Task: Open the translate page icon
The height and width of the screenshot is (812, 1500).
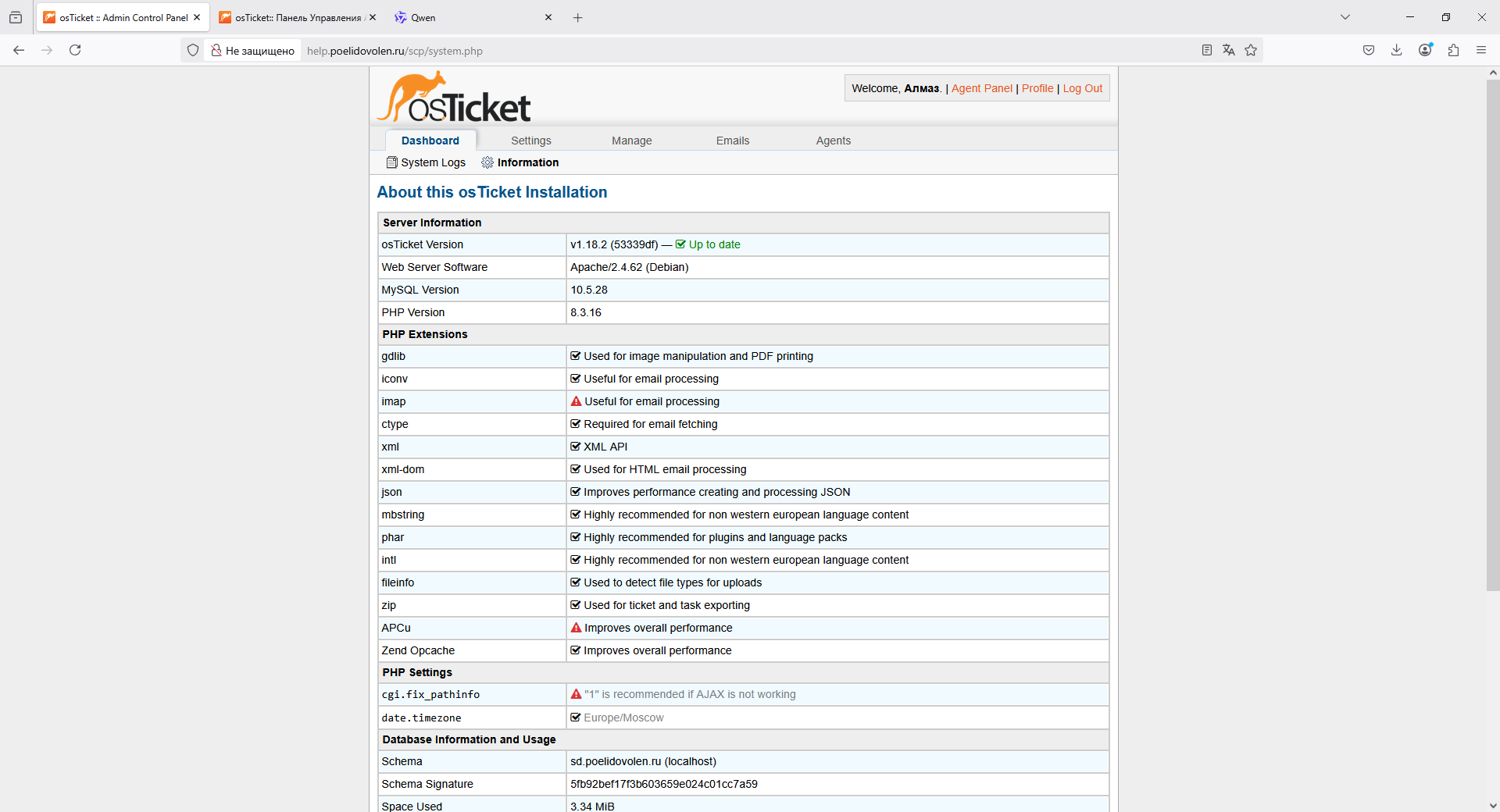Action: point(1229,50)
